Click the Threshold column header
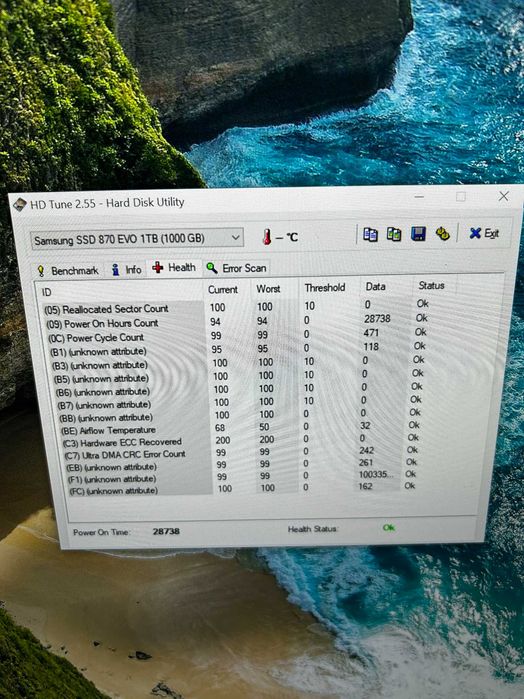524x699 pixels. (325, 288)
